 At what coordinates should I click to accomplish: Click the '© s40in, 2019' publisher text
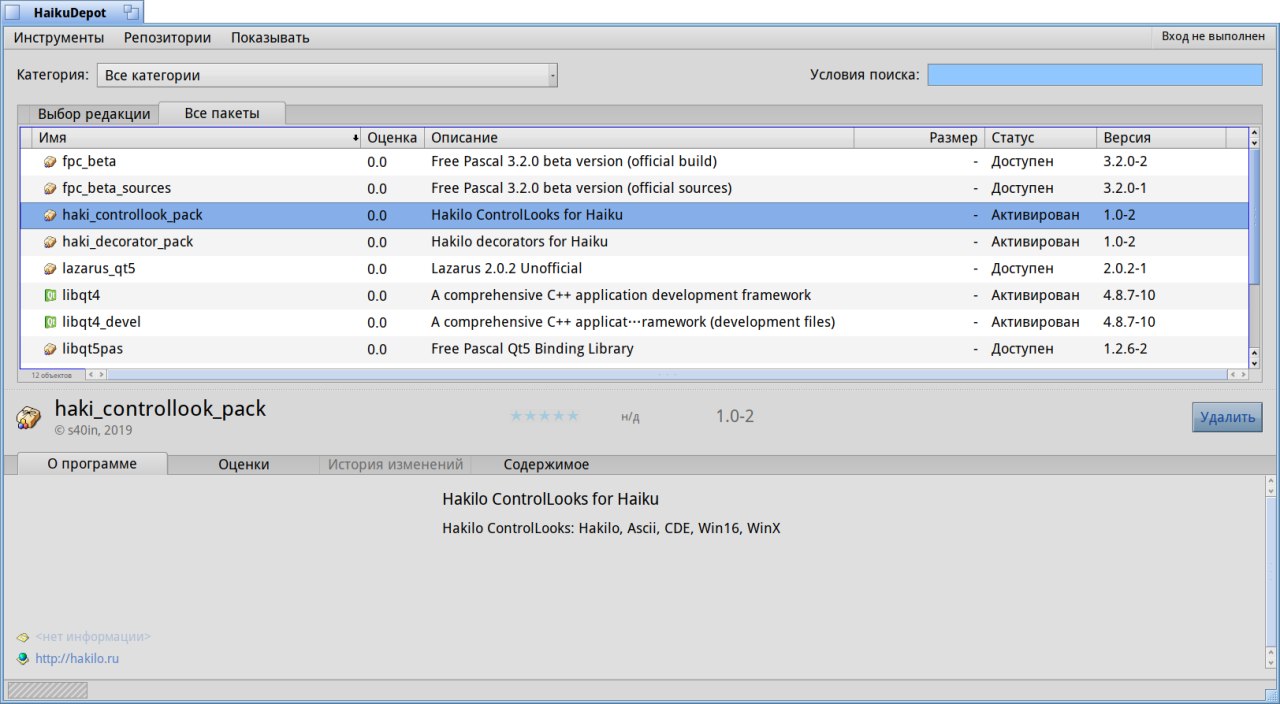93,430
